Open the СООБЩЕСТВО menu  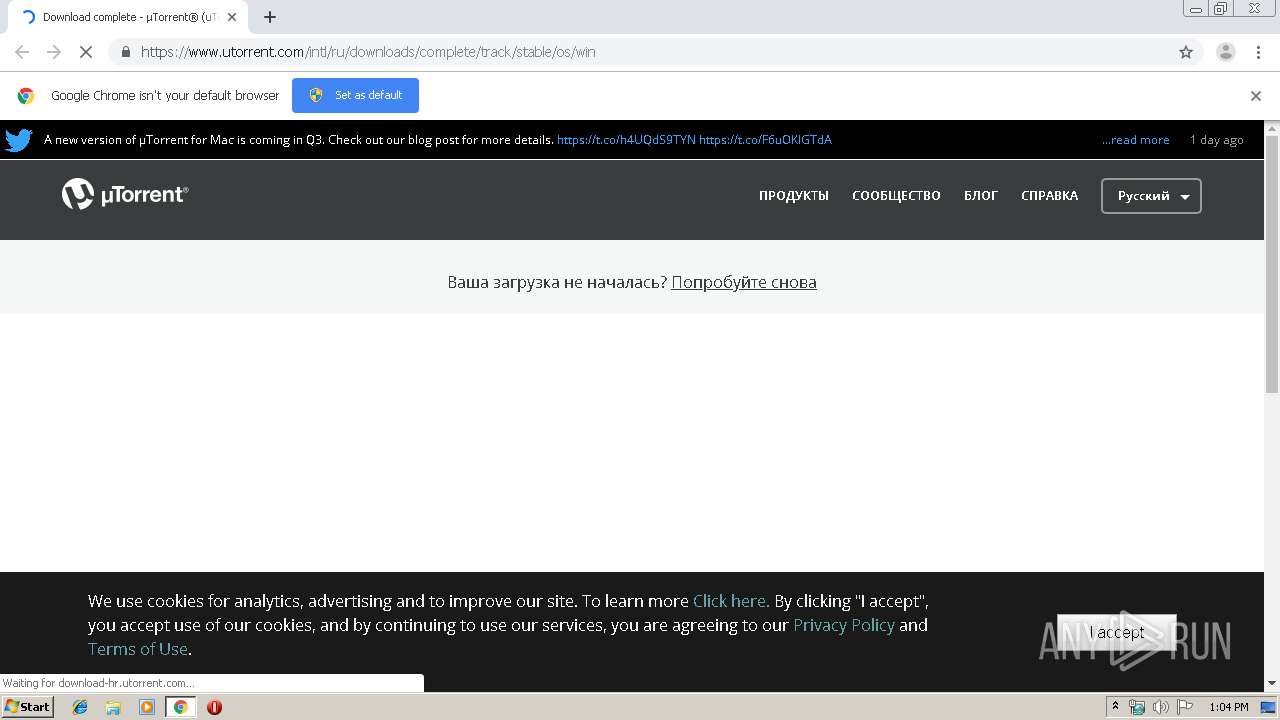coord(896,196)
